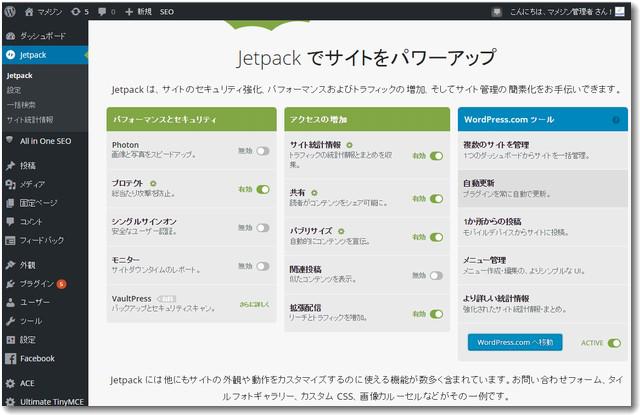640x415 pixels.
Task: Select the より詳しい統計情報 row
Action: pyautogui.click(x=542, y=304)
